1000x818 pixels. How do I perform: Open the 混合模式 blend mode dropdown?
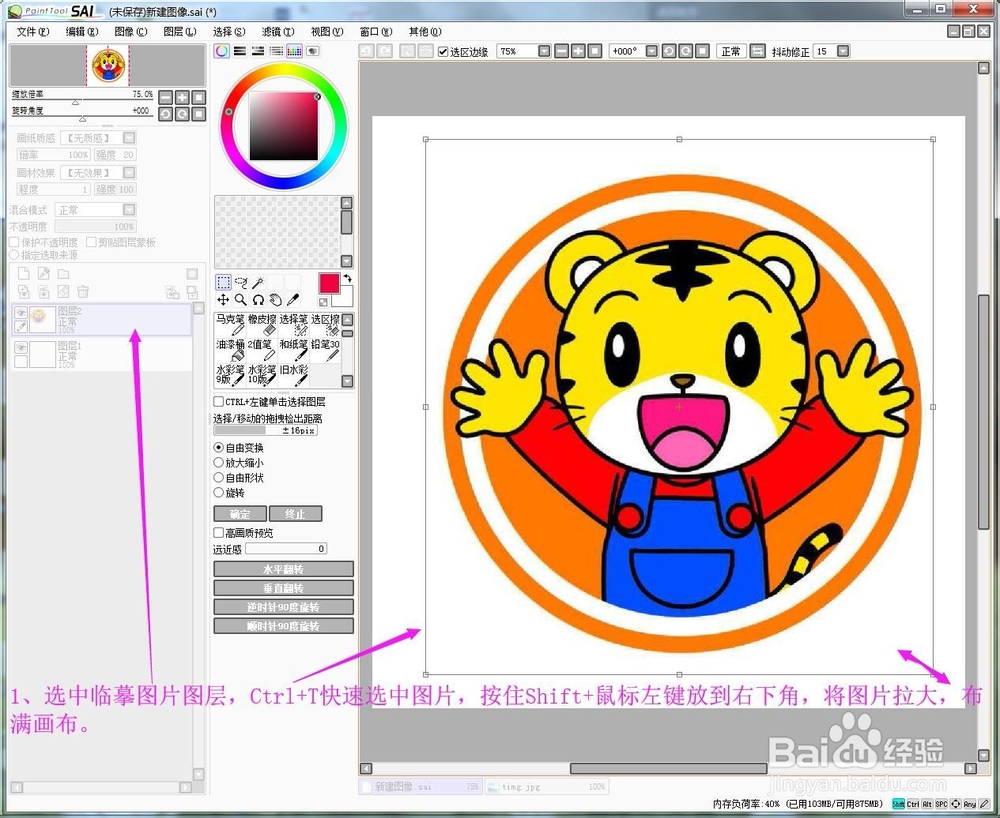point(129,210)
